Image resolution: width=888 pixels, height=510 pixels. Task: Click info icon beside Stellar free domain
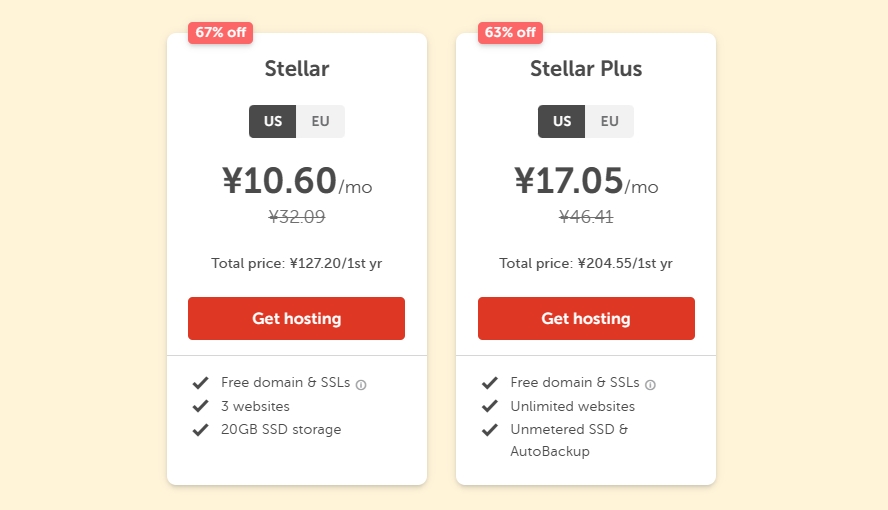361,384
